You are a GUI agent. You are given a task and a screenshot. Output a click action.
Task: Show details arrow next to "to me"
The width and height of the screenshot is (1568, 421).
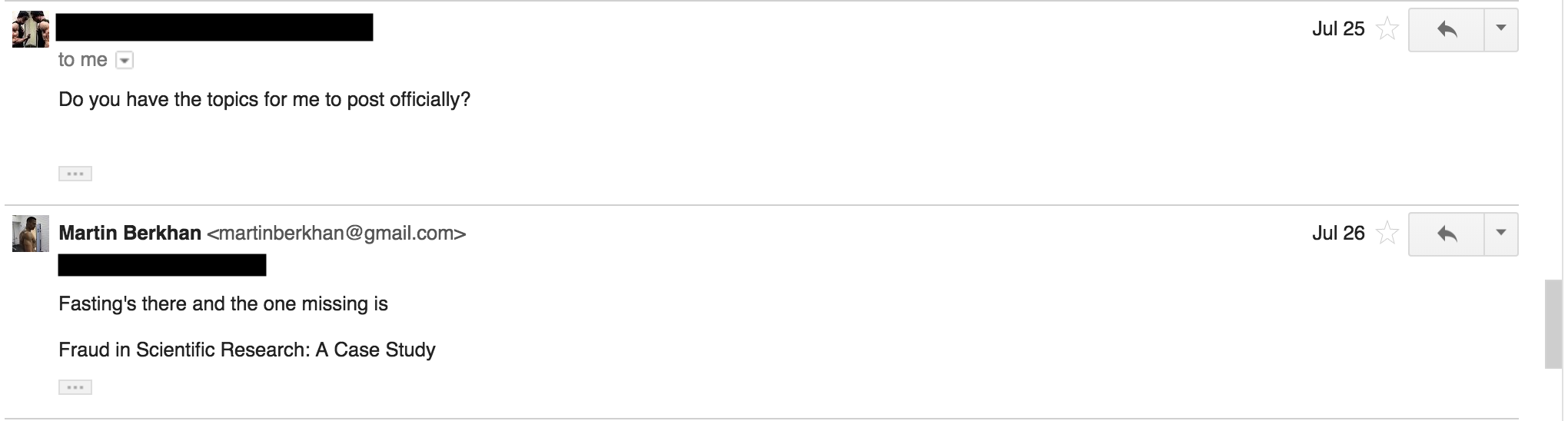tap(124, 61)
